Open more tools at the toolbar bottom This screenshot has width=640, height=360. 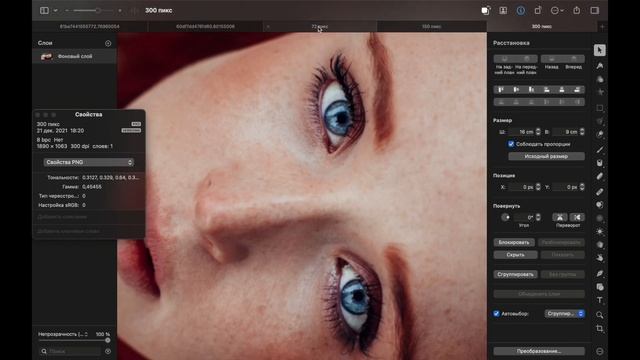(600, 351)
